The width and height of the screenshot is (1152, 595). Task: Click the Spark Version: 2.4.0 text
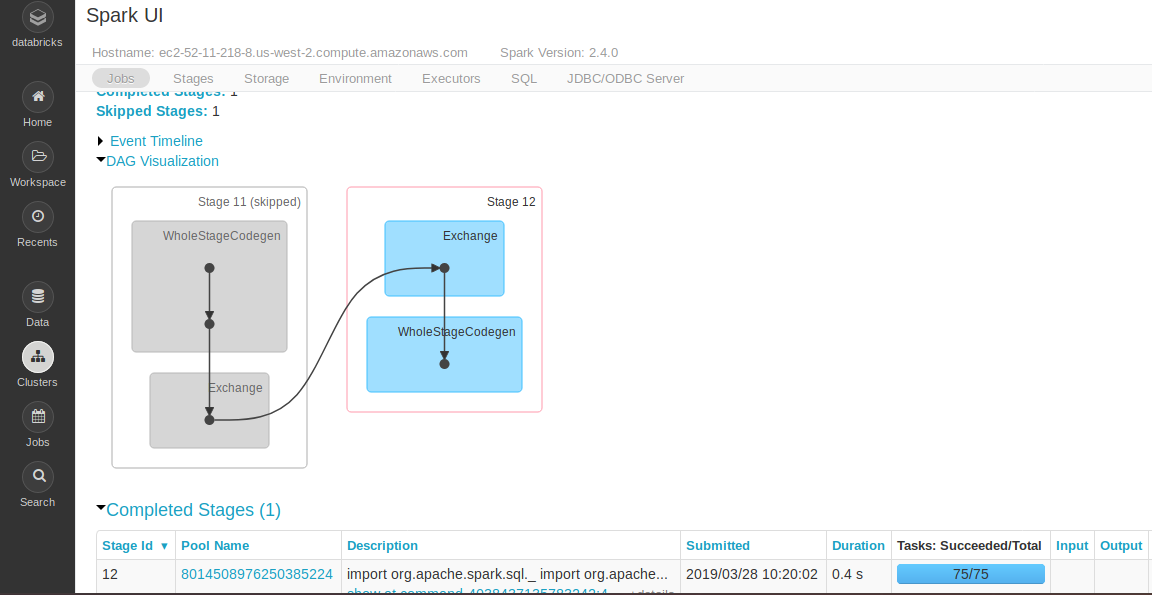[x=559, y=53]
